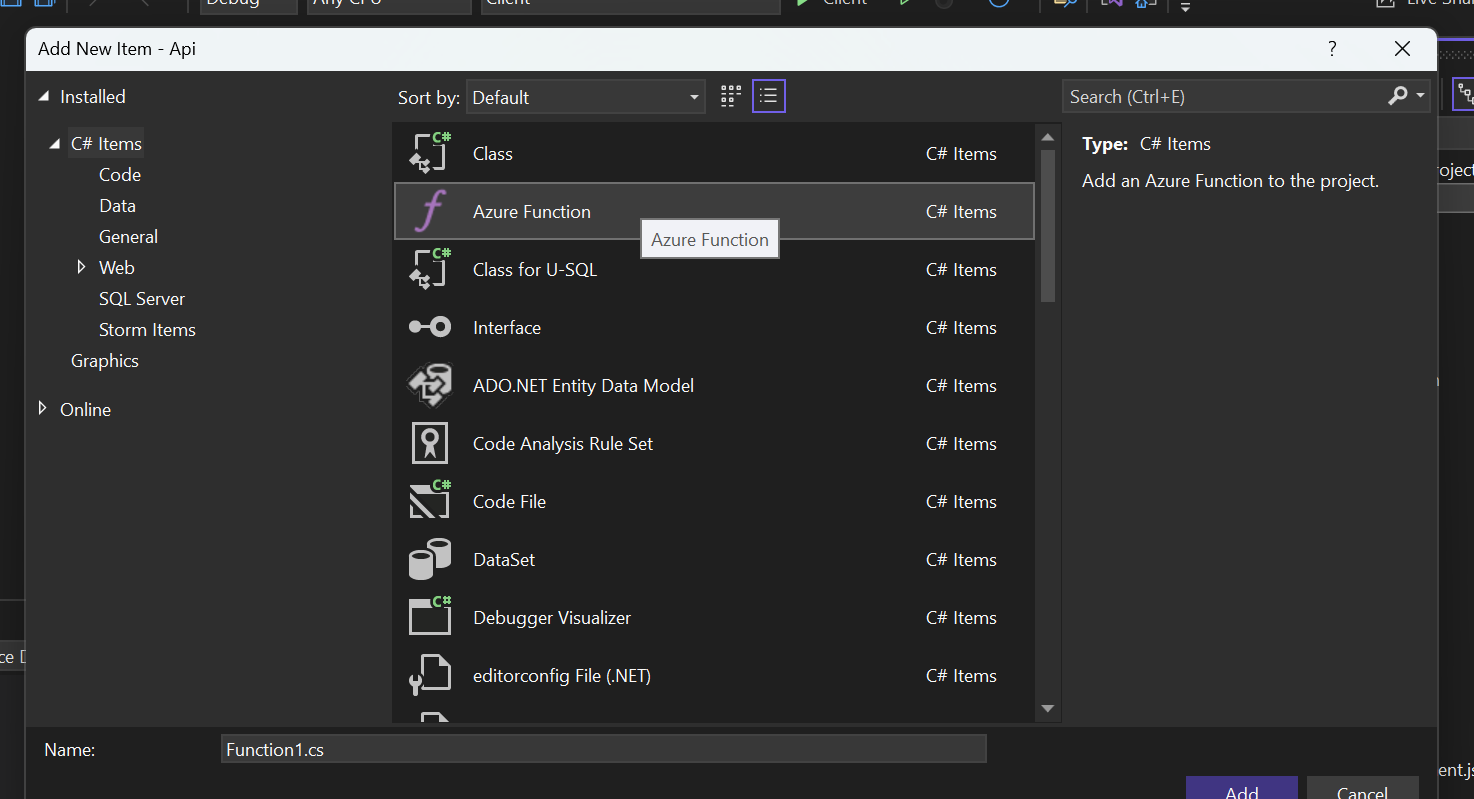Select the Storm Items category
This screenshot has height=799, width=1474.
pyautogui.click(x=147, y=330)
